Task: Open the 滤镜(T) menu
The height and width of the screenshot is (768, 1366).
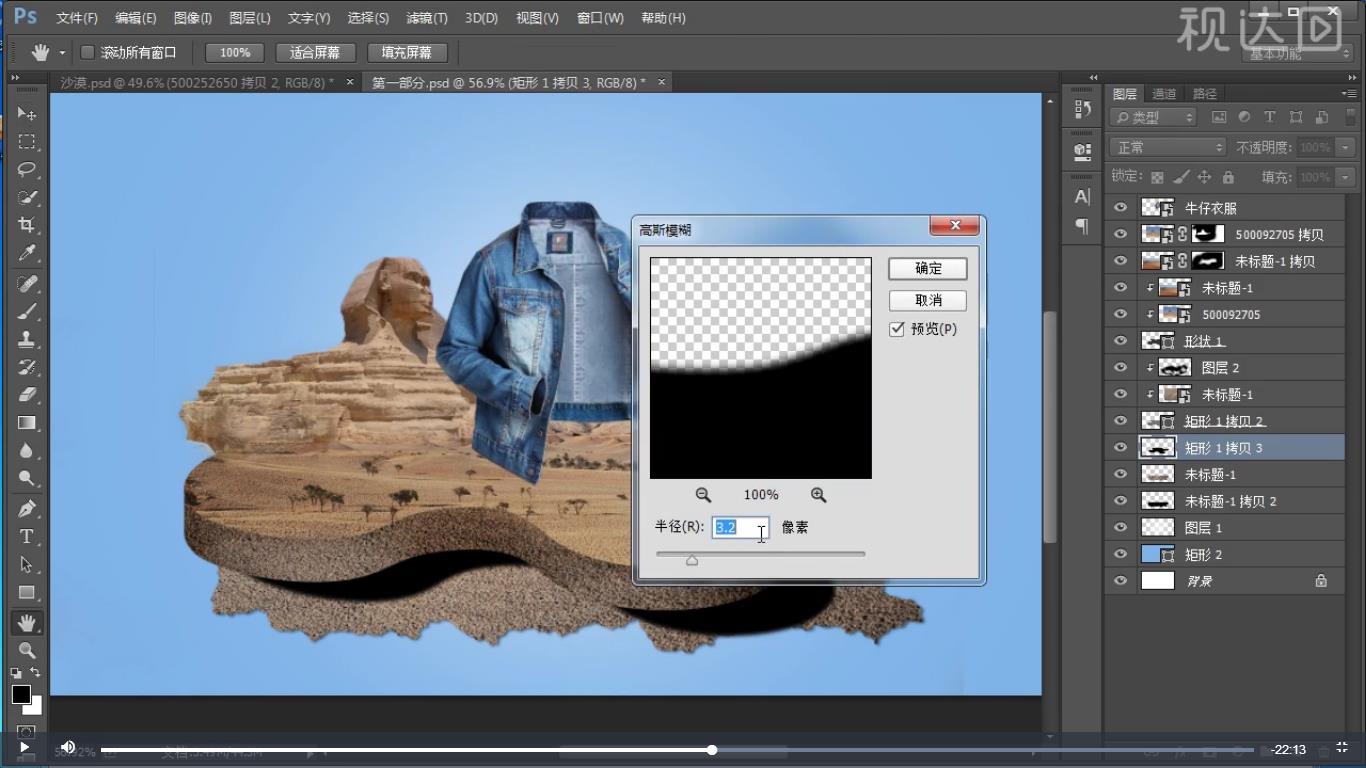Action: (427, 18)
